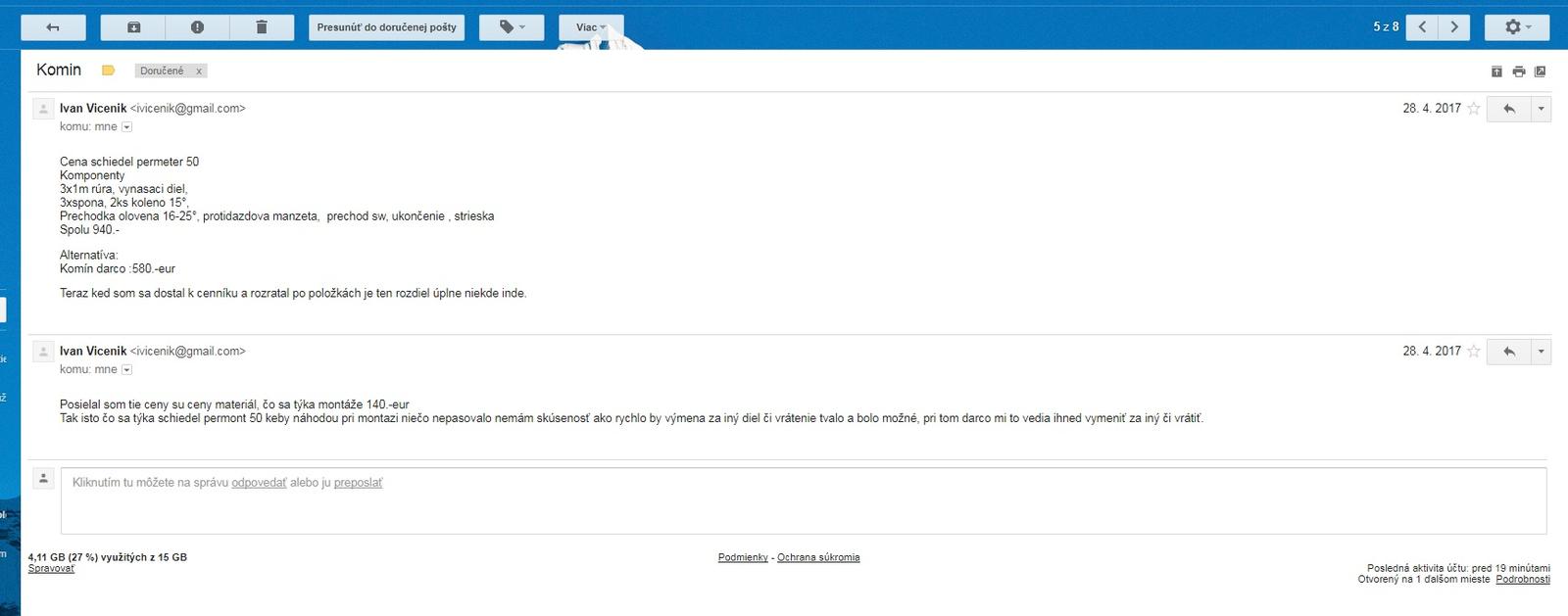1568x616 pixels.
Task: Open the Viac menu
Action: 591,27
